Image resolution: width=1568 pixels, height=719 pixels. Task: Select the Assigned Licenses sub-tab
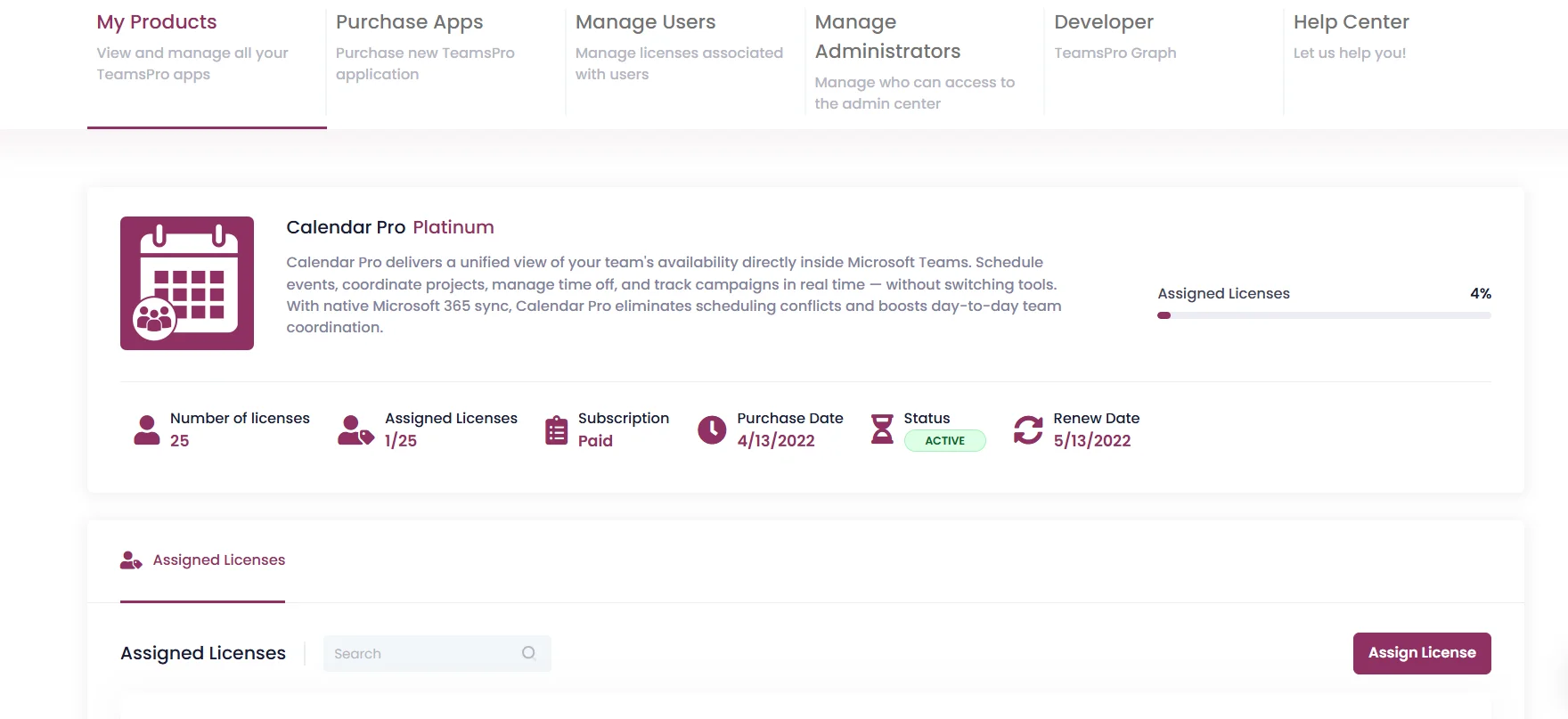(203, 560)
